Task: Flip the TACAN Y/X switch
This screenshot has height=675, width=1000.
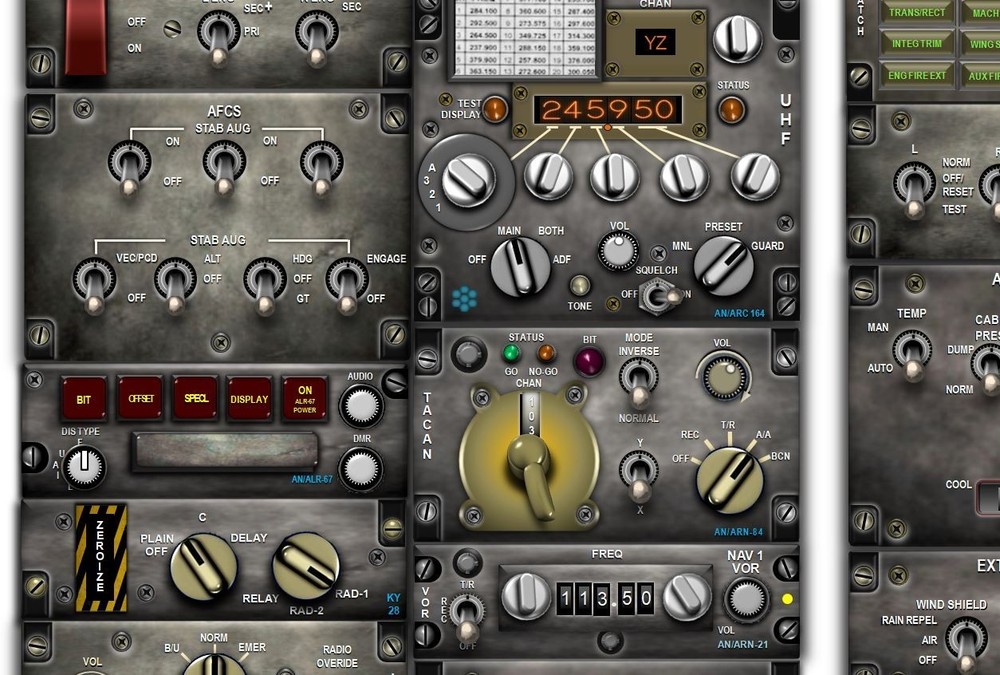Action: pyautogui.click(x=638, y=475)
